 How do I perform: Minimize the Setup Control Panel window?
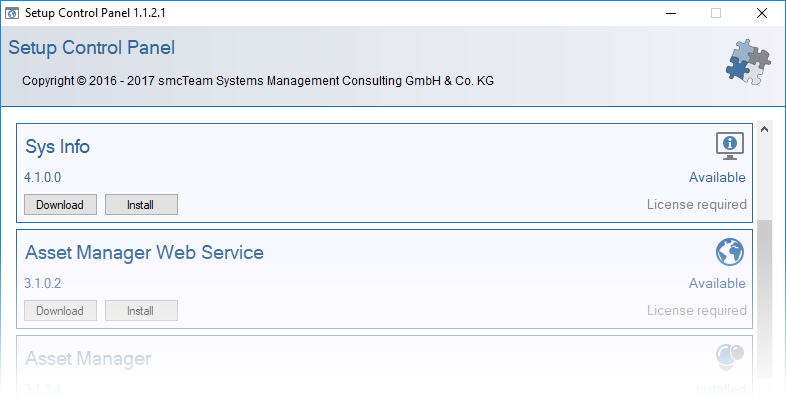click(x=671, y=13)
